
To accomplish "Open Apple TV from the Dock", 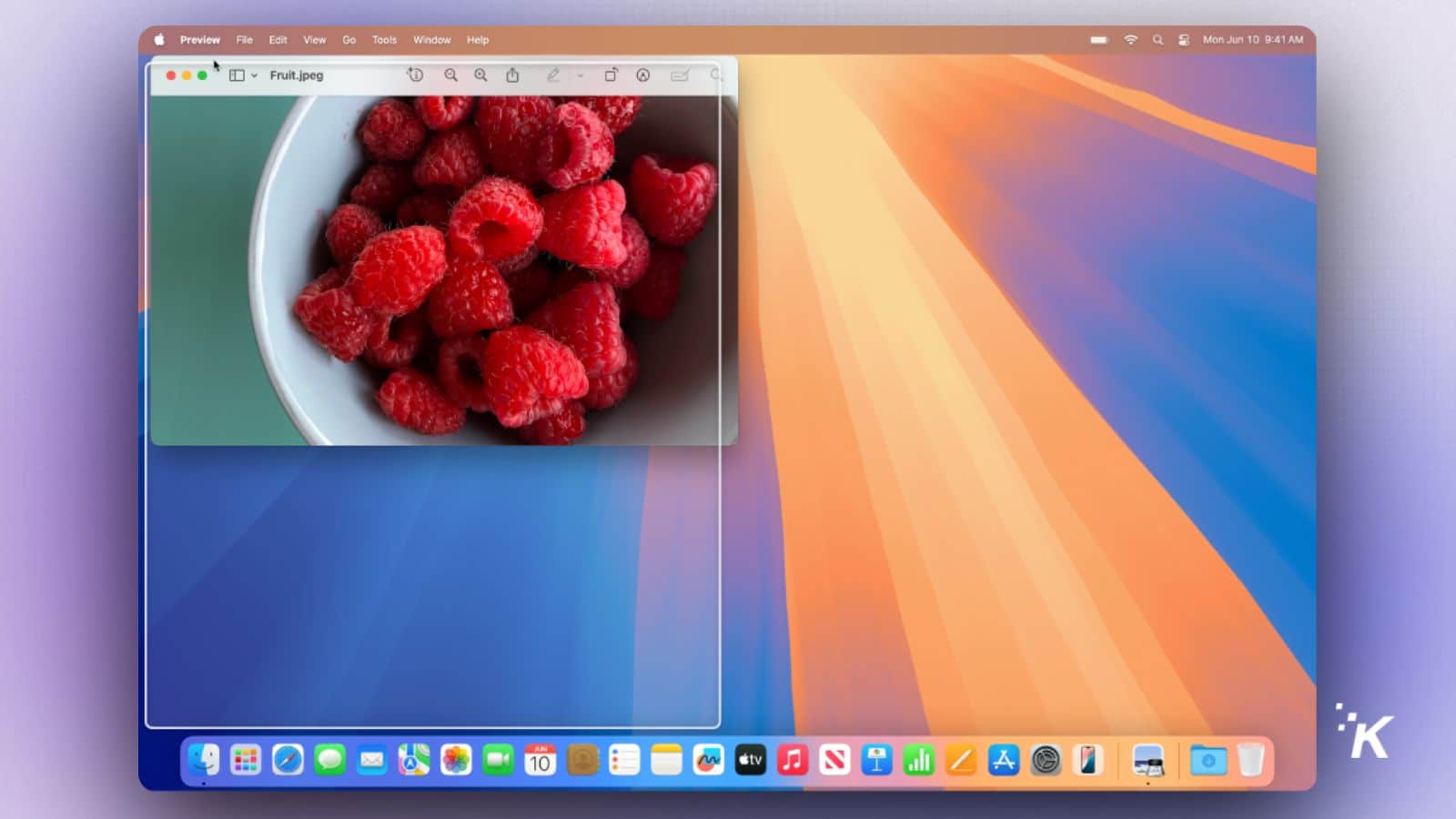I will [x=751, y=760].
